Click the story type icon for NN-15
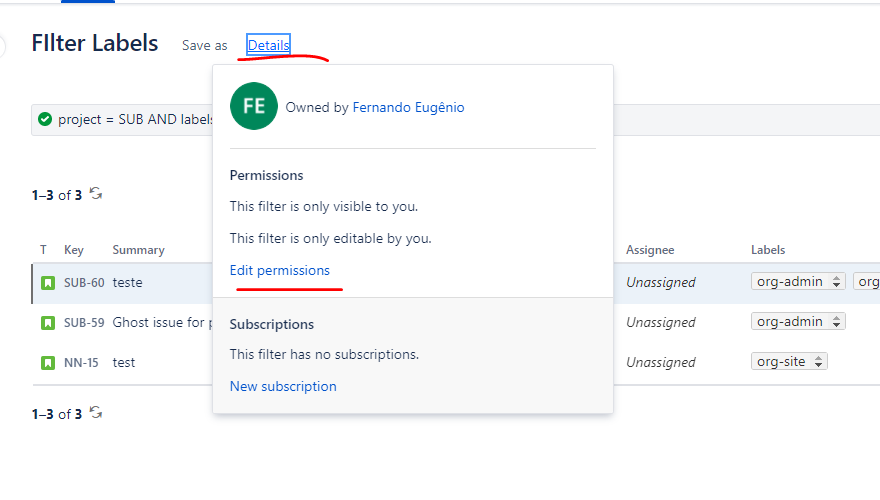880x500 pixels. 48,363
